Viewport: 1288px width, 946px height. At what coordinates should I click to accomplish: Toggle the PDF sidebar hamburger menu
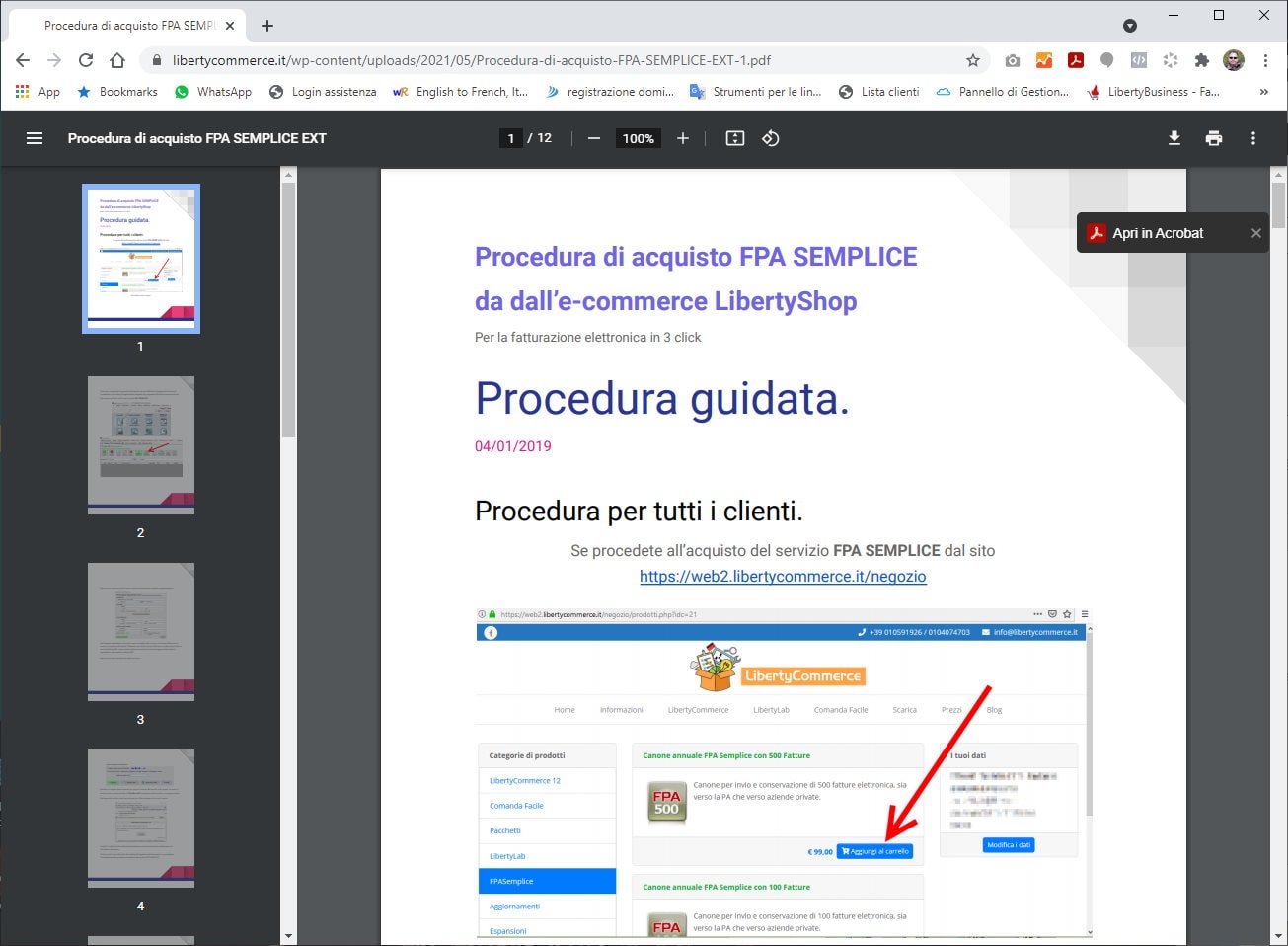(35, 138)
